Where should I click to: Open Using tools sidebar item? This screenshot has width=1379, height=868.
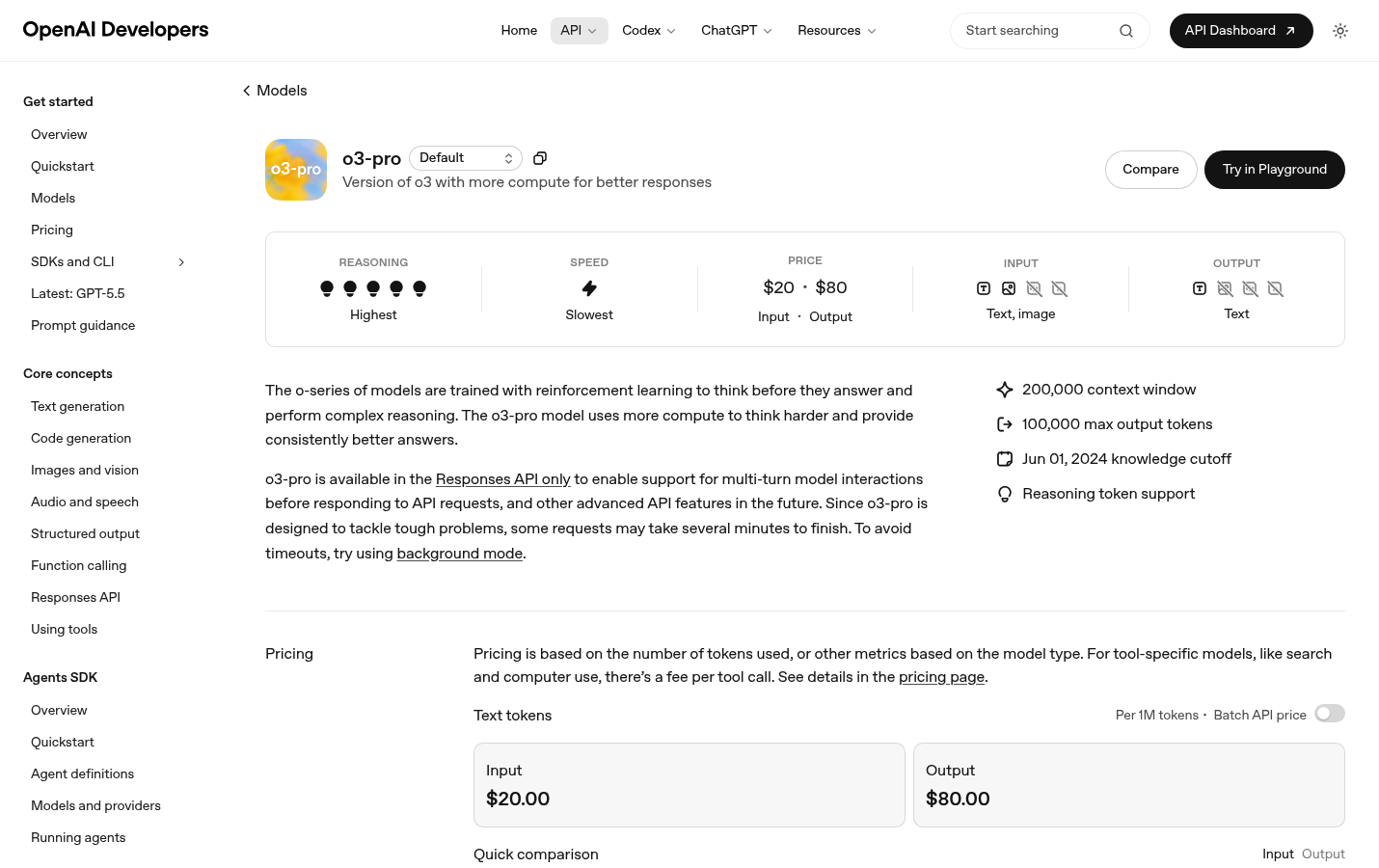tap(64, 629)
